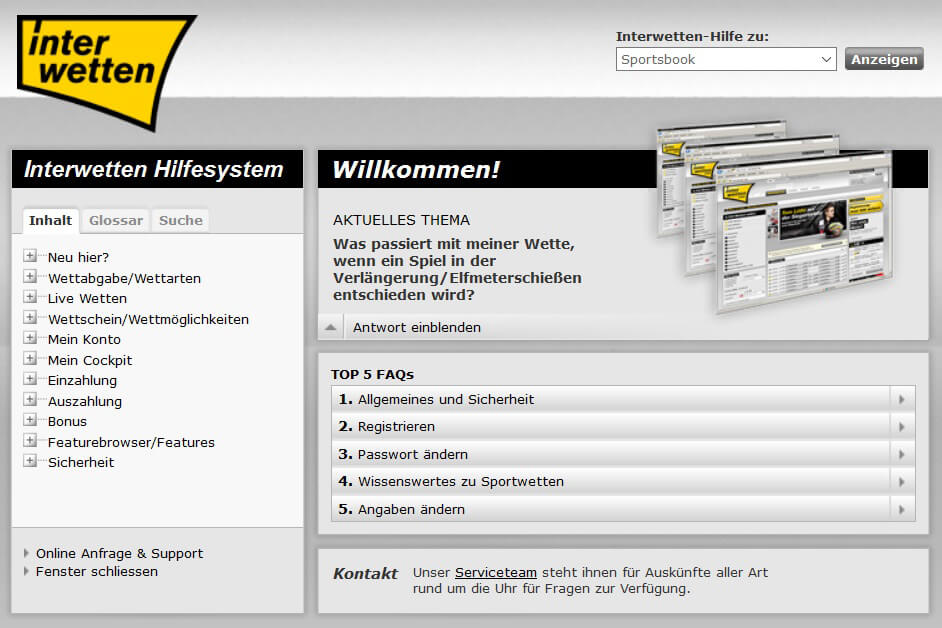Open the 'Neu hier?' topic text
942x628 pixels.
(x=78, y=257)
